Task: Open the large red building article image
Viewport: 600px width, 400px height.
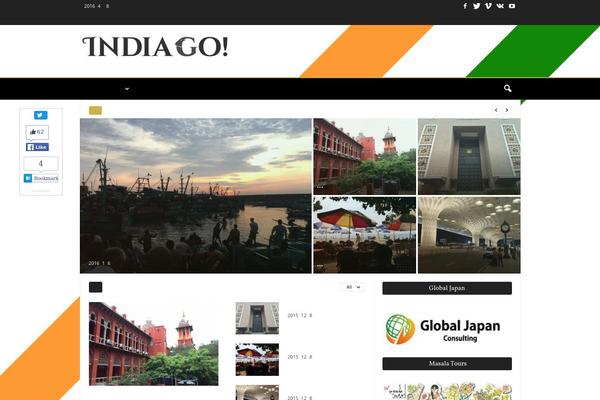Action: pos(153,344)
